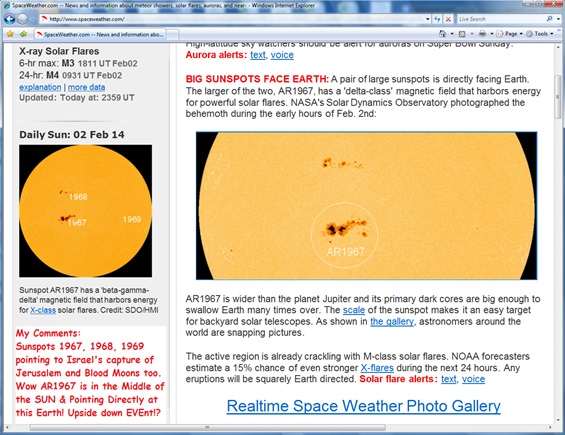Click the 'more data' link
This screenshot has width=565, height=435.
coord(86,87)
